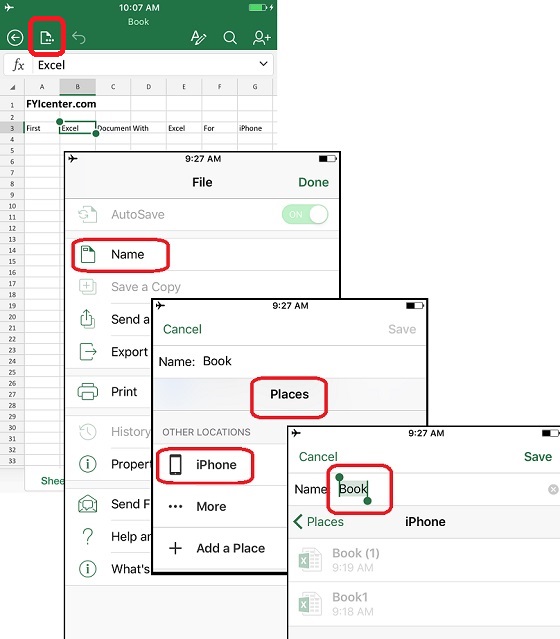Tap the Properties info icon
Viewport: 560px width, 639px height.
pyautogui.click(x=88, y=464)
